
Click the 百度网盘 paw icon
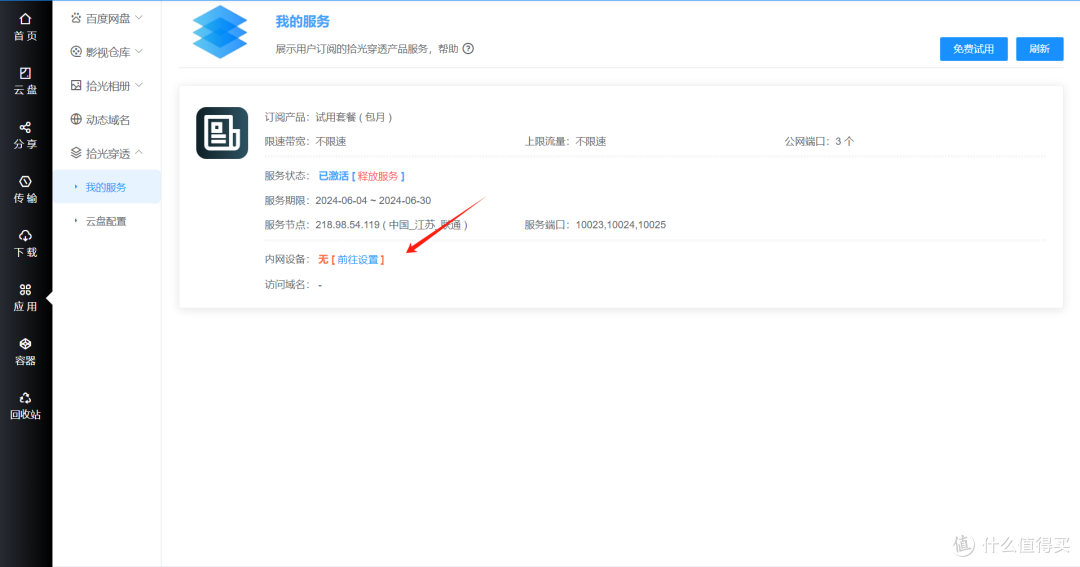tap(76, 18)
